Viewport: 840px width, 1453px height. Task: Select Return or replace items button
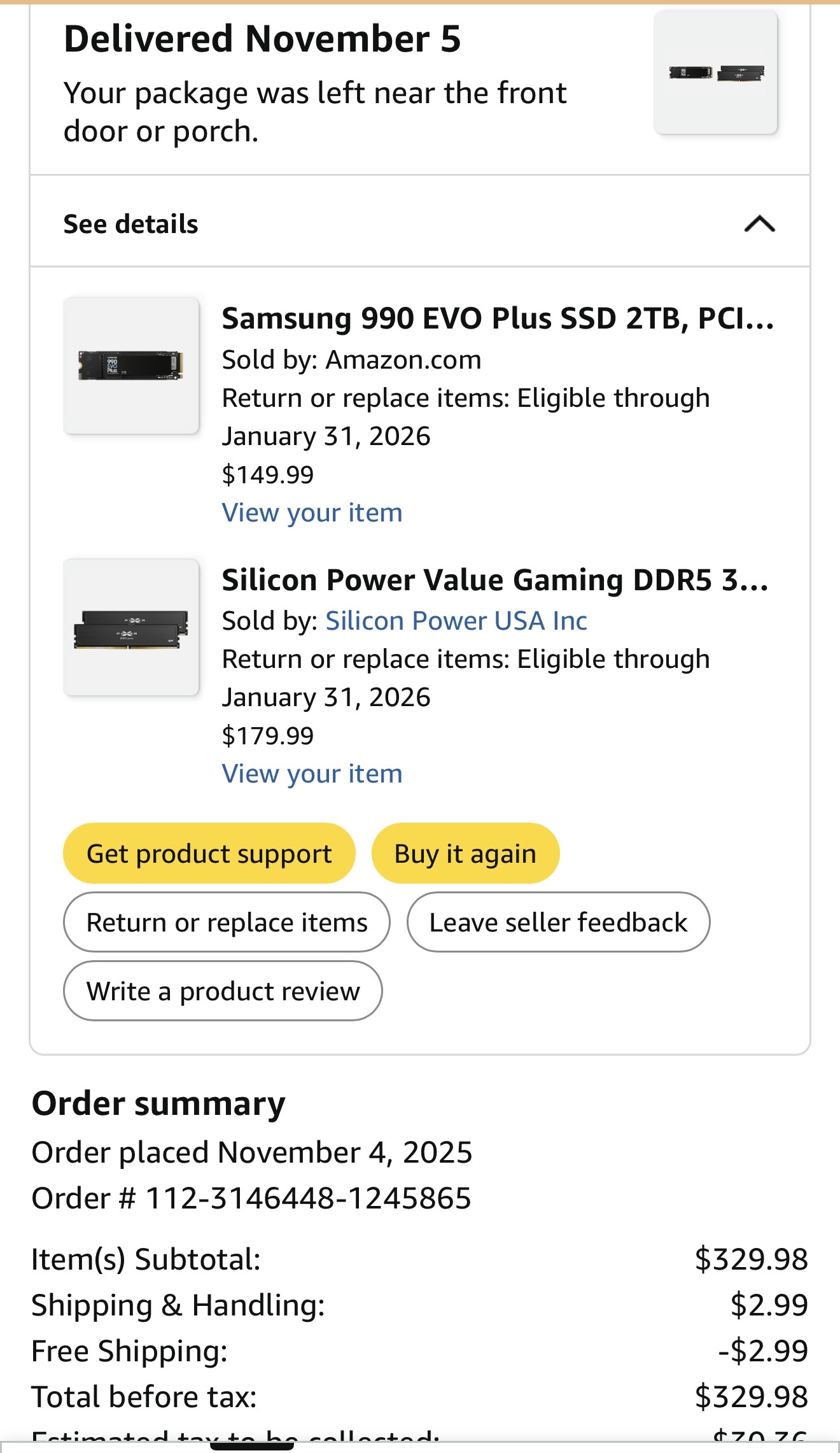click(227, 922)
